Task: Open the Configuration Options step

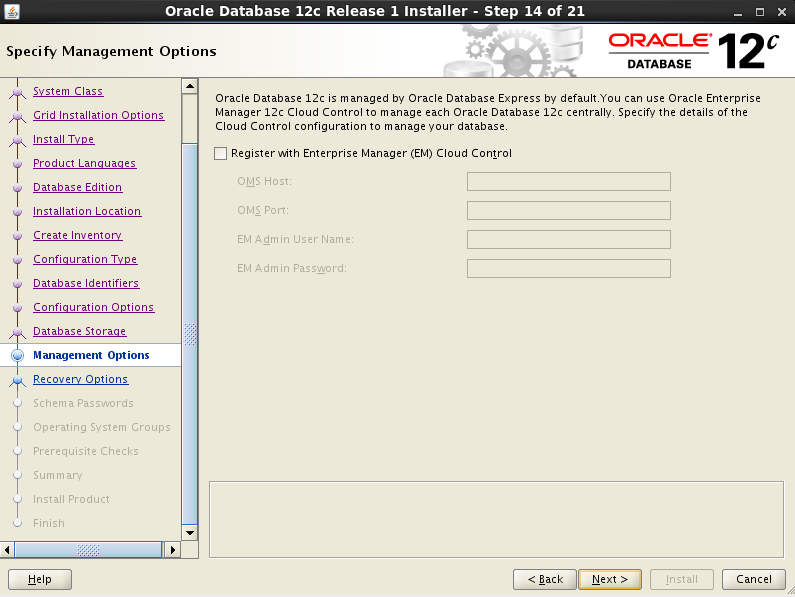Action: [93, 307]
